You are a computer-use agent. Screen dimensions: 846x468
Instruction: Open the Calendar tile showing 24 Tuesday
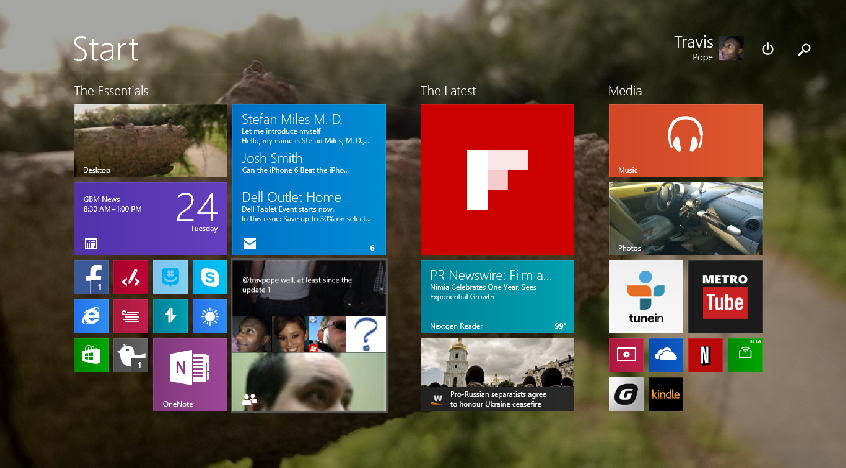click(x=151, y=218)
